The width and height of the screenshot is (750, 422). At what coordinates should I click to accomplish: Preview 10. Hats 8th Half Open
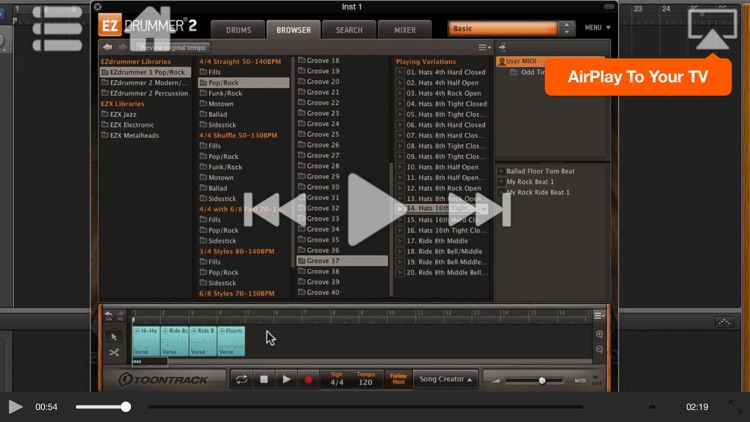point(400,167)
